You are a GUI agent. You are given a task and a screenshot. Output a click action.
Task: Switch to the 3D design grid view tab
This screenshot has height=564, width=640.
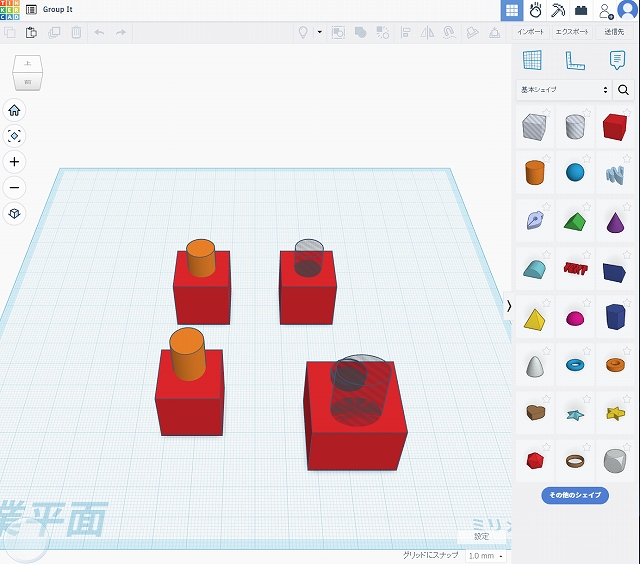click(511, 10)
